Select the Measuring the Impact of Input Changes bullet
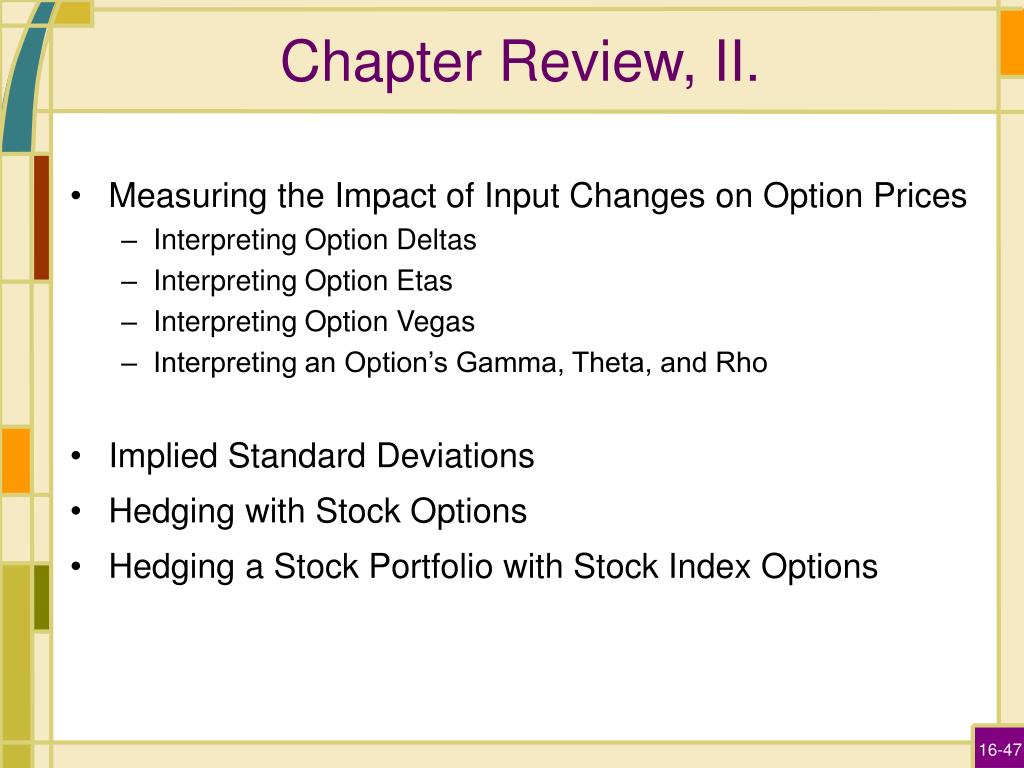Image resolution: width=1024 pixels, height=768 pixels. 537,195
